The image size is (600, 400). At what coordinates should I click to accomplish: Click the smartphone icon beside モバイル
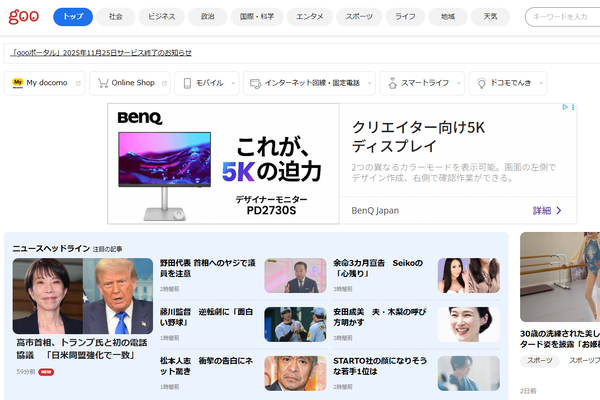coord(187,83)
